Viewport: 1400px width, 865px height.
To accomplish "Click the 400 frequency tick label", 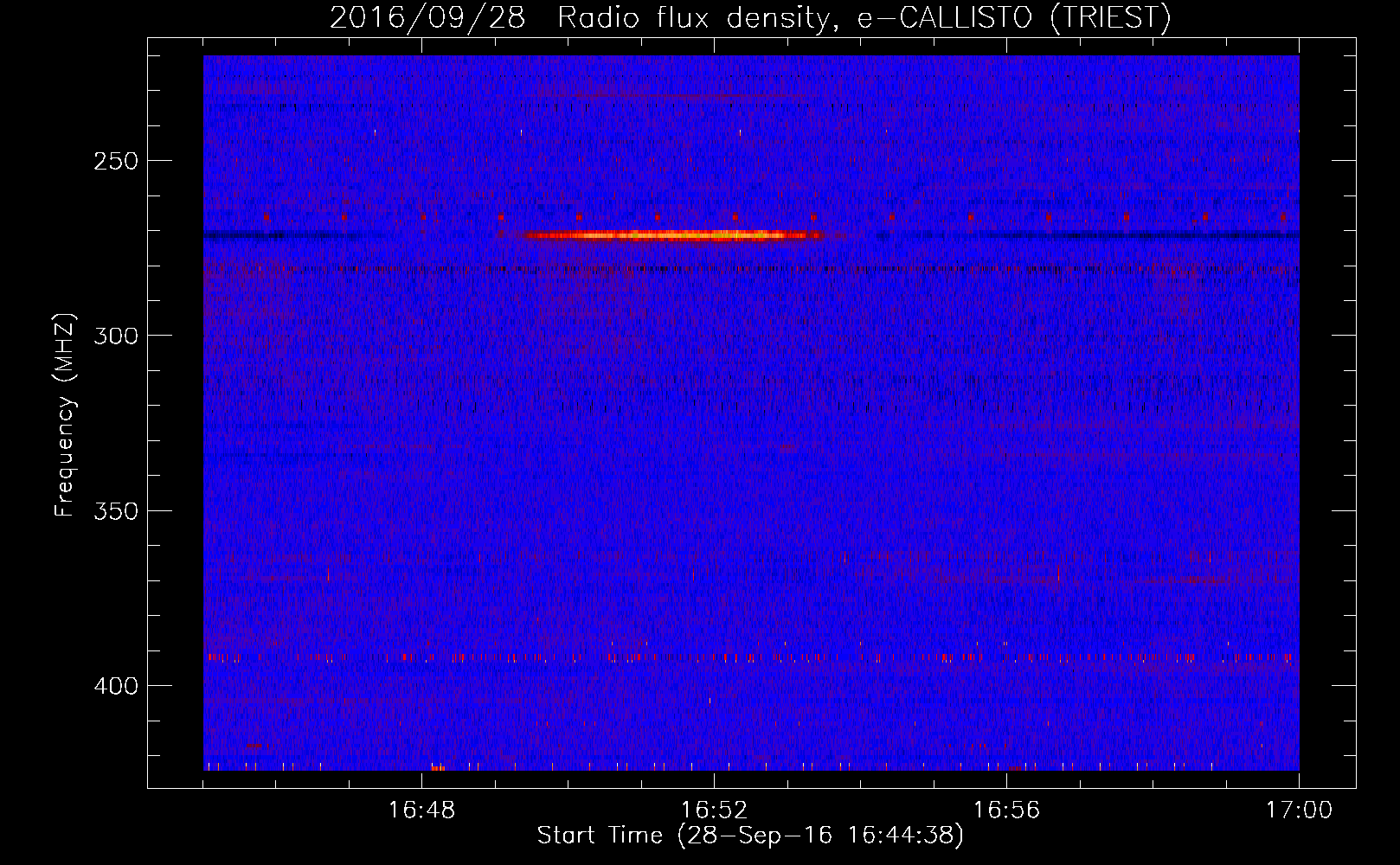I will 116,686.
